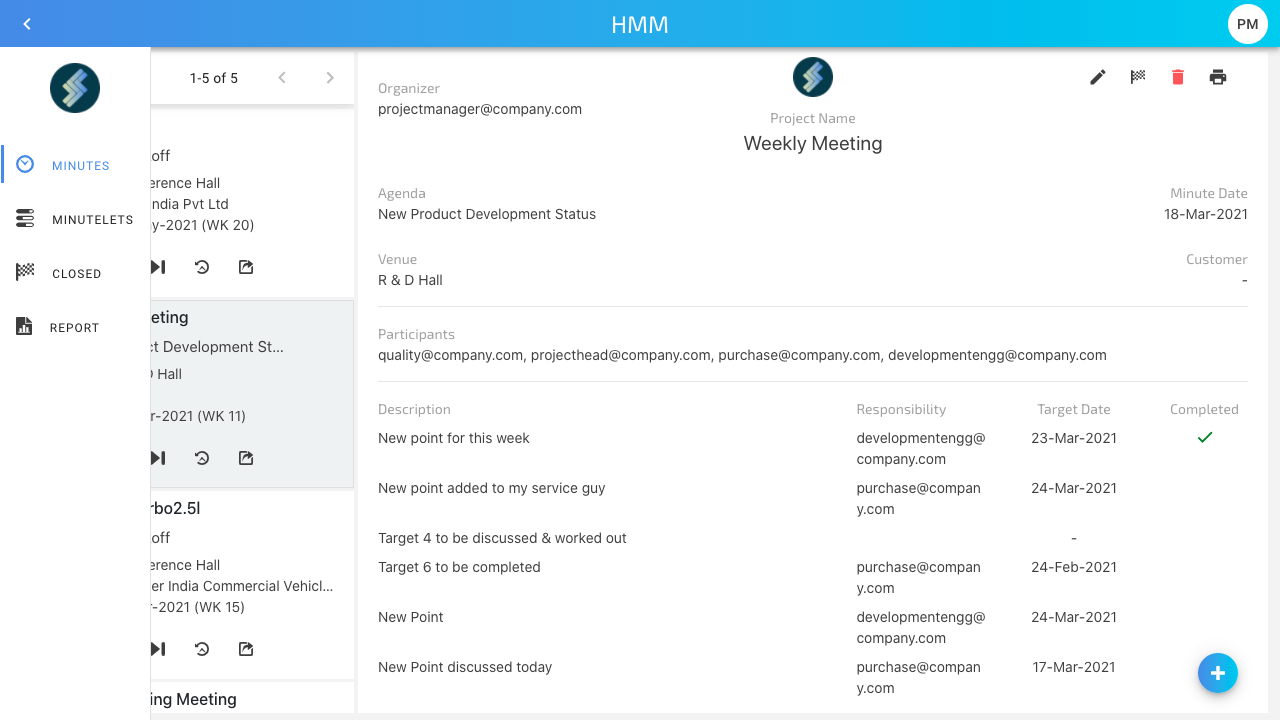Screen dimensions: 1280x720
Task: Click the target date 24-Feb-2021
Action: click(1074, 567)
